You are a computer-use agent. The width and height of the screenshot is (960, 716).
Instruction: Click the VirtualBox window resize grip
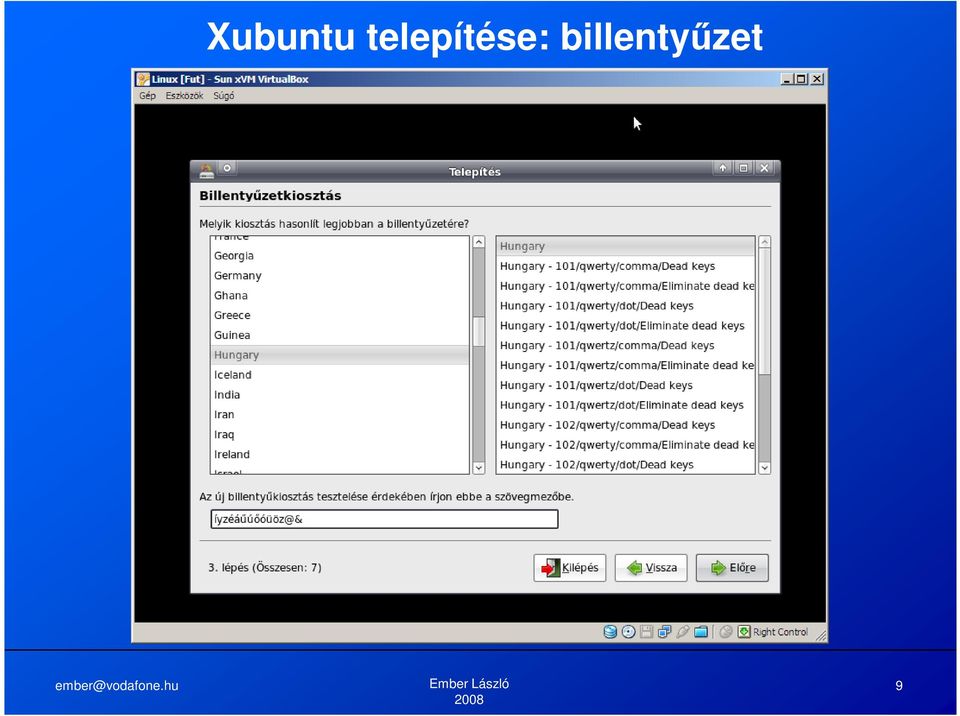click(821, 636)
